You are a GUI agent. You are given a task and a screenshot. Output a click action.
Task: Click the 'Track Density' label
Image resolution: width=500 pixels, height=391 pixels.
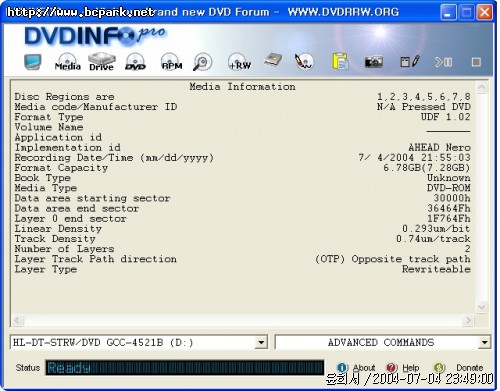pos(55,239)
